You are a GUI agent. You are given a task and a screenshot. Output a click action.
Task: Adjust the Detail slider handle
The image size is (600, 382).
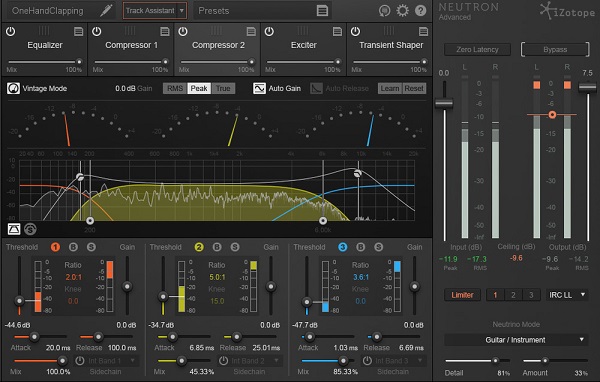click(x=496, y=361)
